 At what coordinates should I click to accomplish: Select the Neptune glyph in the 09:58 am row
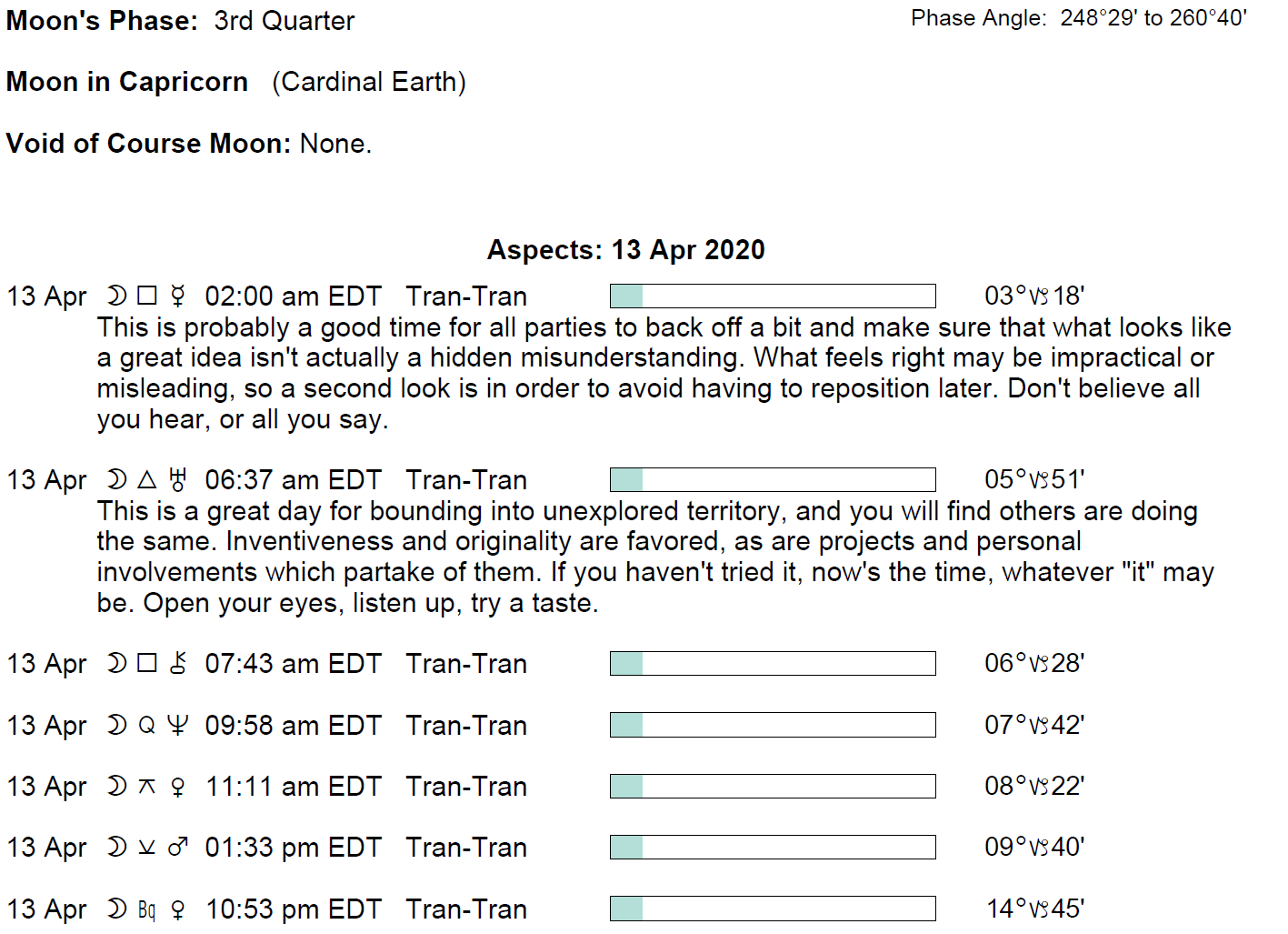tap(178, 725)
